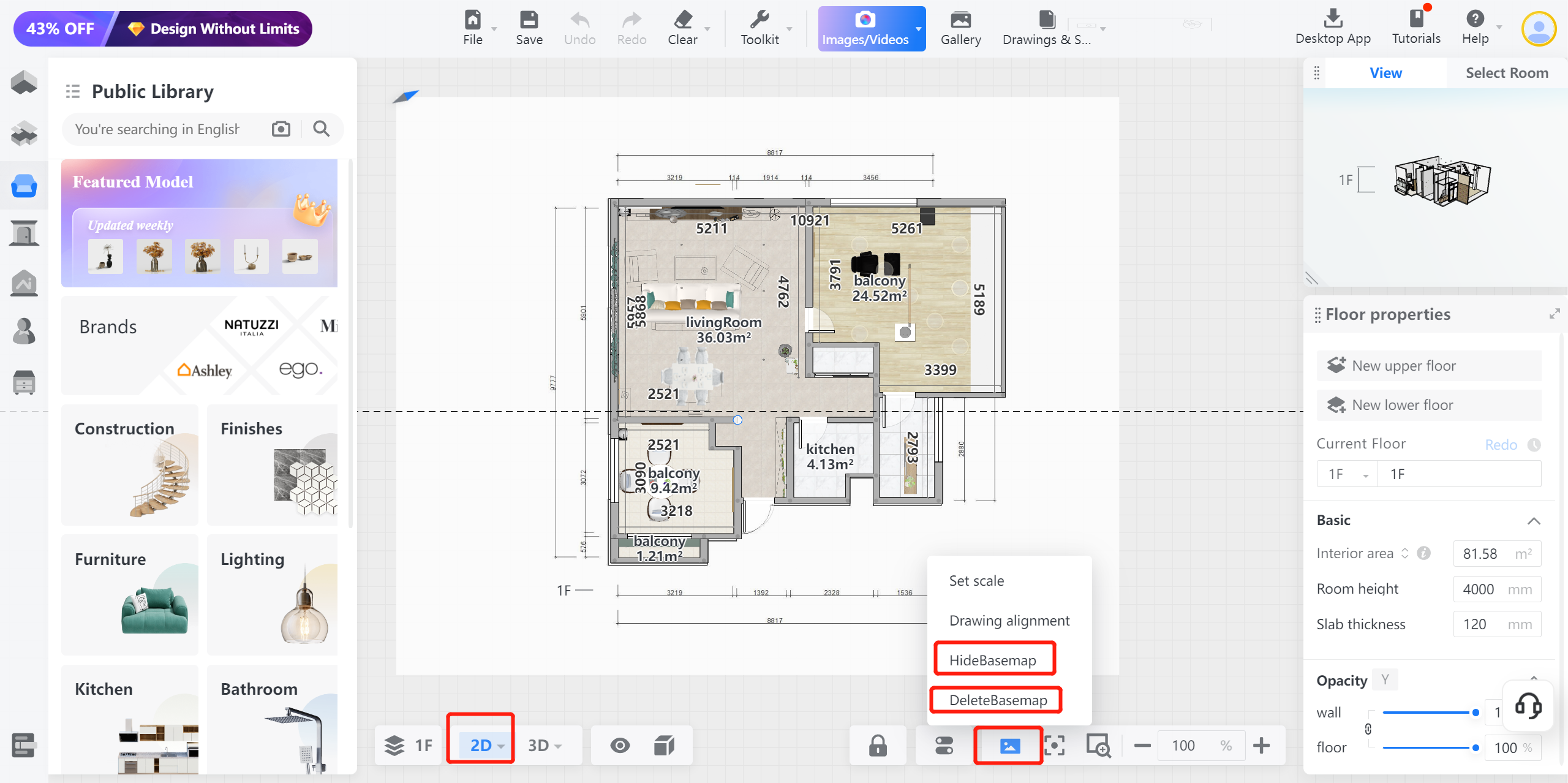Click the basemap image icon in bottom toolbar
This screenshot has width=1568, height=783.
[1009, 746]
